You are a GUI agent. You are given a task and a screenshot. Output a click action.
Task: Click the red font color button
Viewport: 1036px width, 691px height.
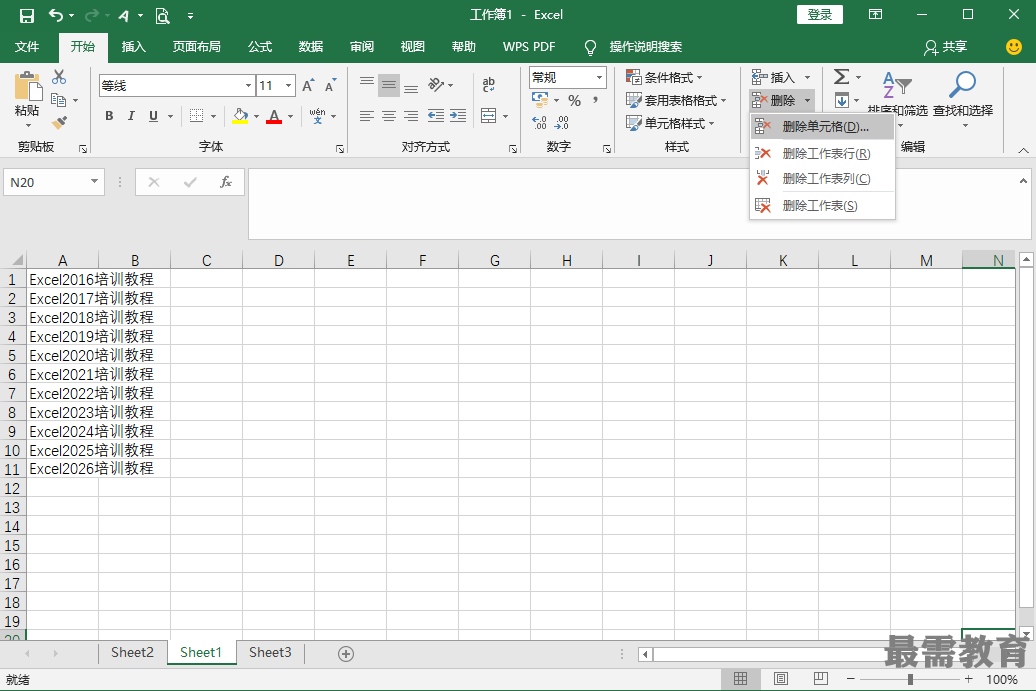click(x=274, y=116)
